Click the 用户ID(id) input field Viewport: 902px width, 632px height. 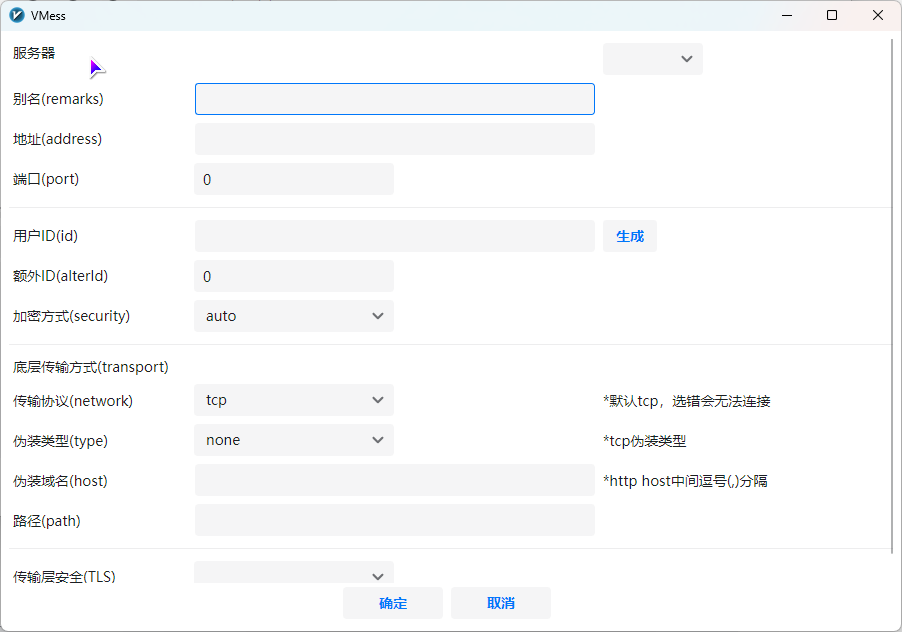394,236
